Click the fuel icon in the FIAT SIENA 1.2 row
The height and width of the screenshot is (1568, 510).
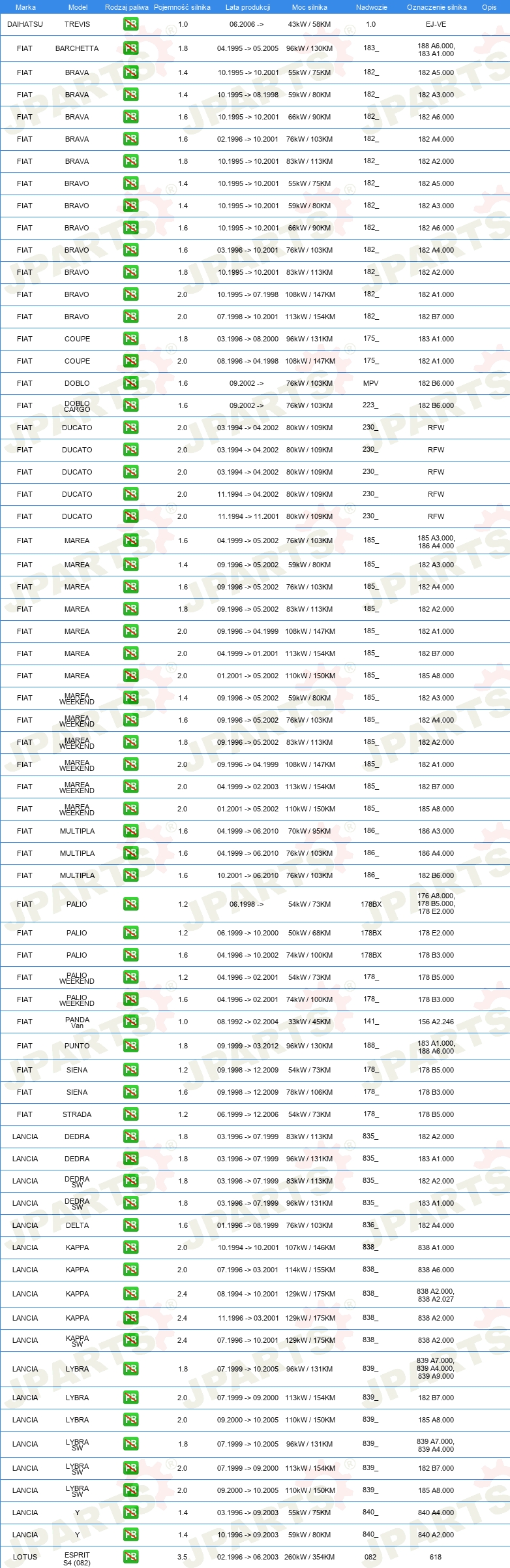pos(131,1070)
